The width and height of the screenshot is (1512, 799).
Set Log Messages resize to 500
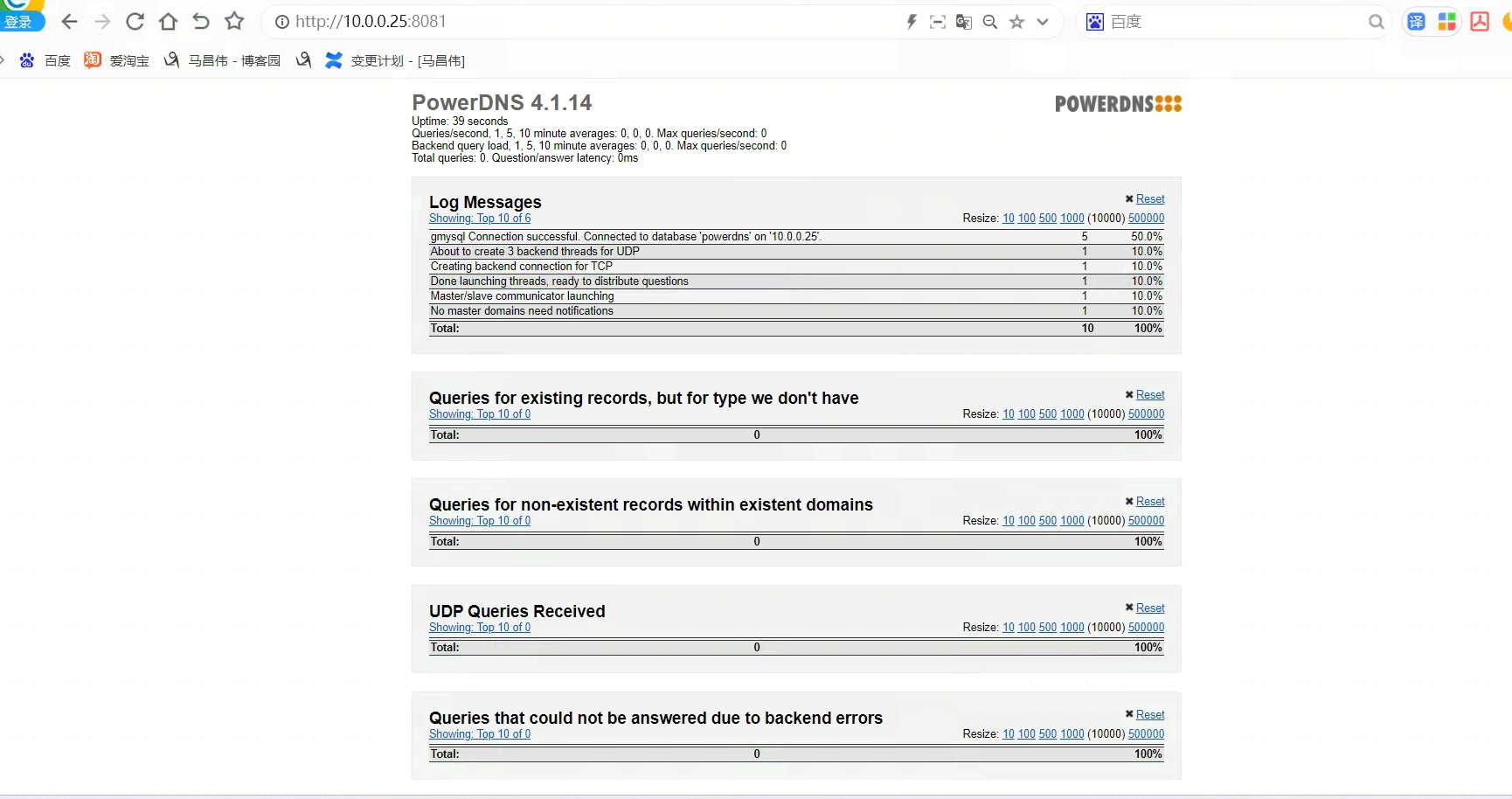click(x=1048, y=219)
